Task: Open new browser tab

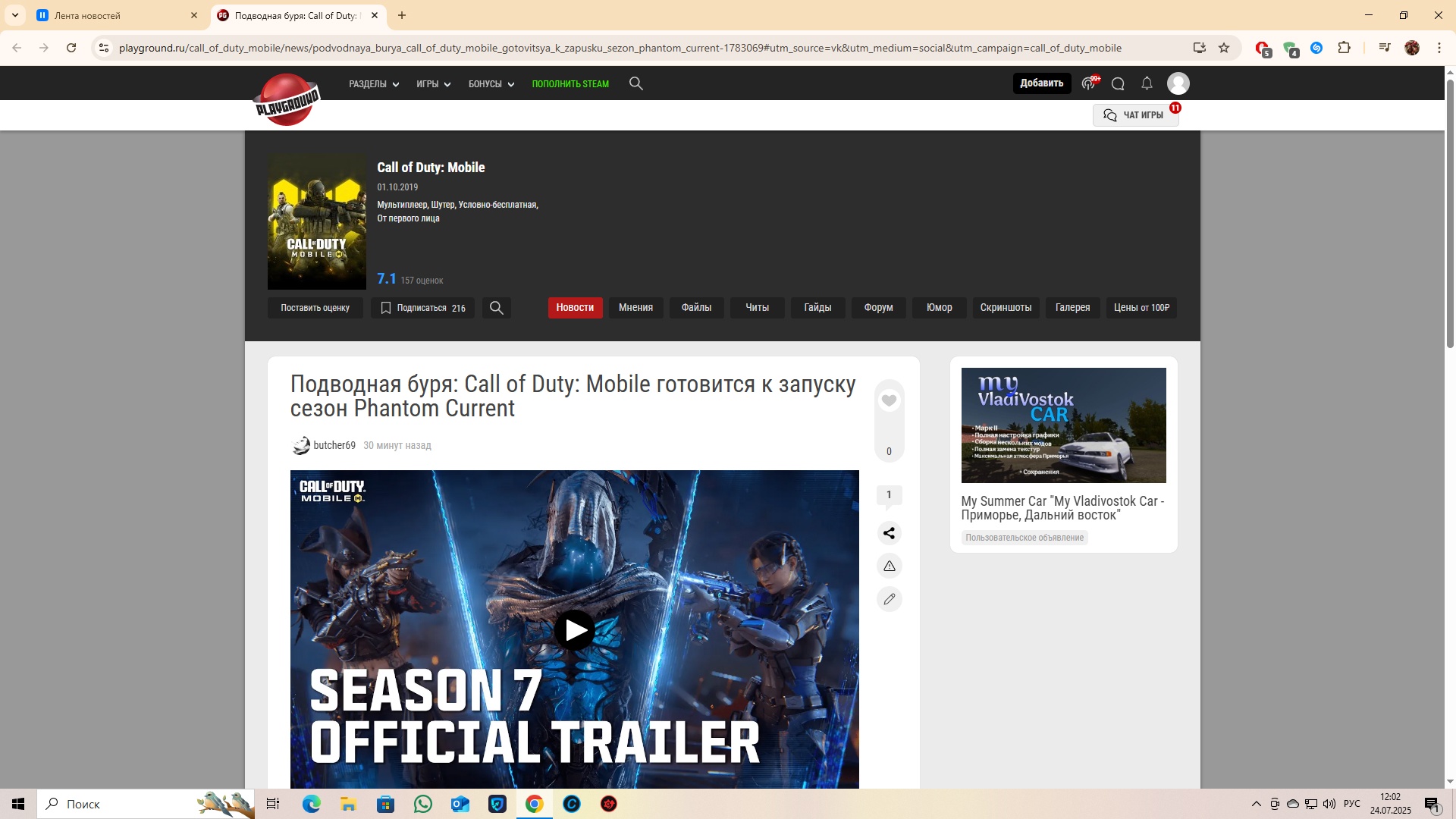Action: 402,15
